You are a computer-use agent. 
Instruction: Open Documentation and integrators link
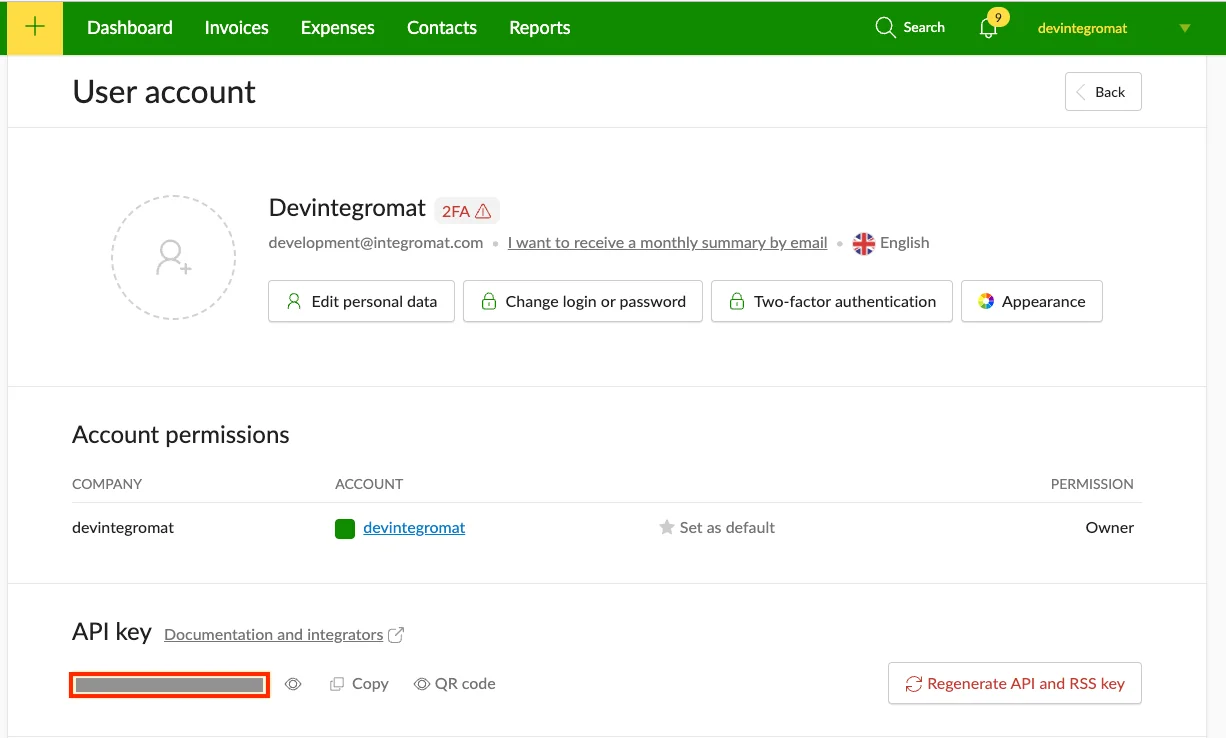click(273, 635)
